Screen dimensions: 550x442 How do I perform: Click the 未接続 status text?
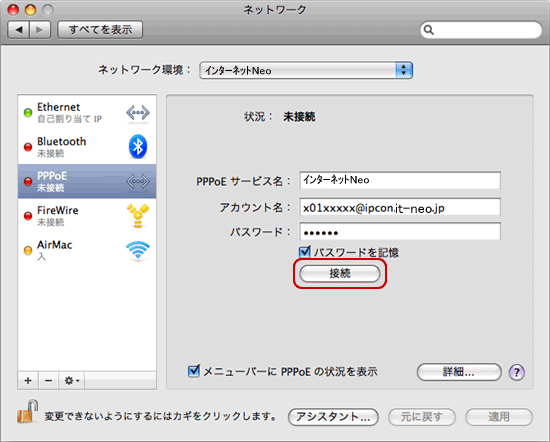tap(299, 116)
